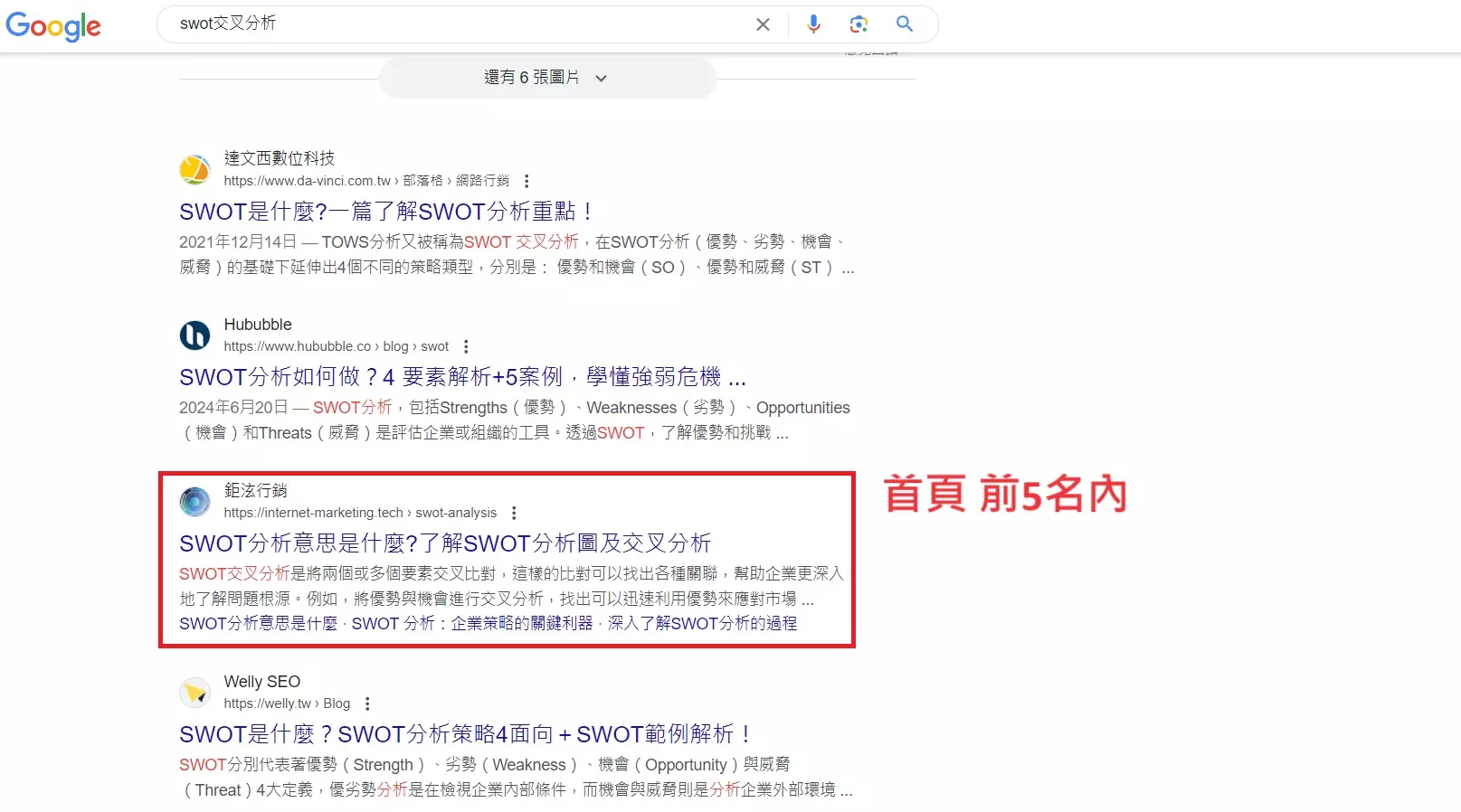Expand 還有 6 張圖片 images section
This screenshot has height=812, width=1461.
pyautogui.click(x=546, y=78)
